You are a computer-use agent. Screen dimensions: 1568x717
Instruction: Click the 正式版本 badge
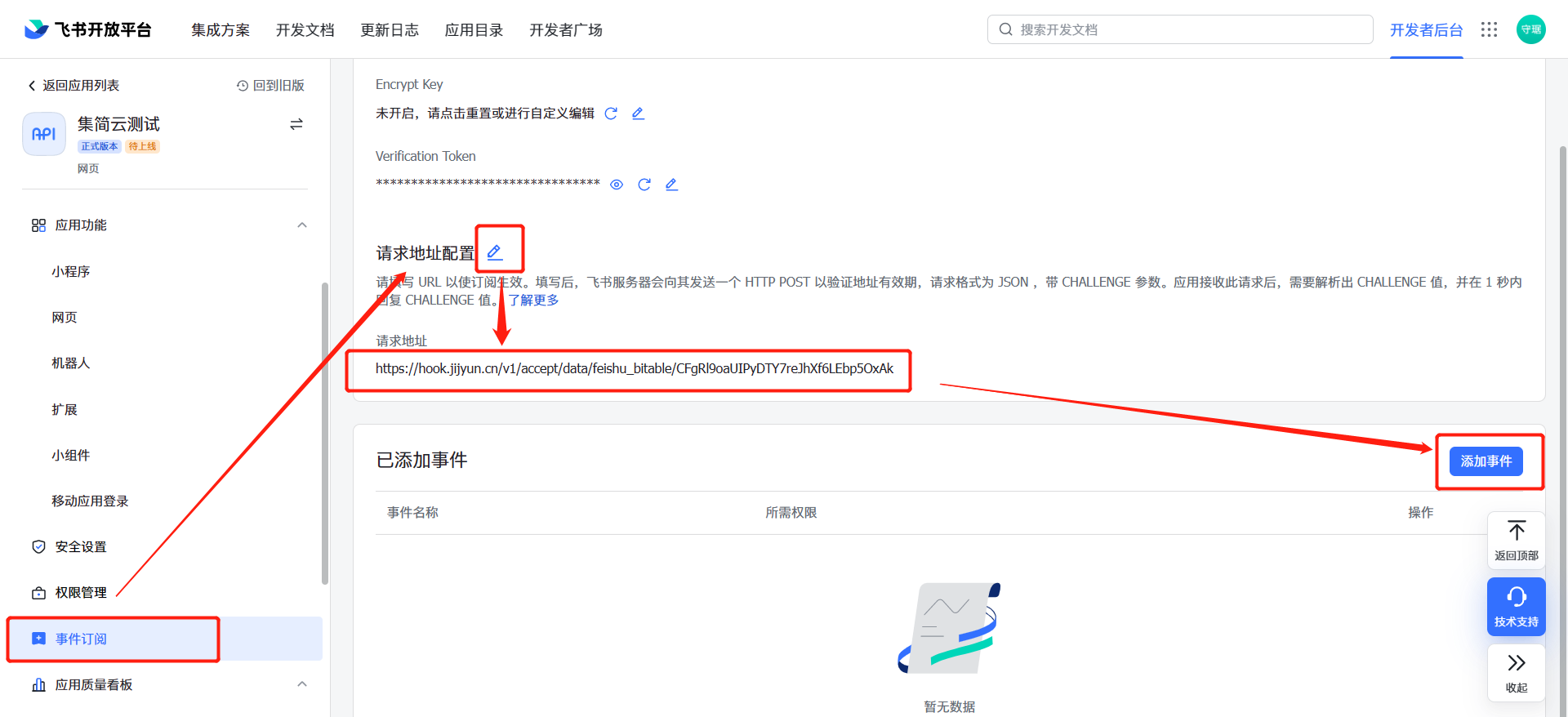click(100, 146)
